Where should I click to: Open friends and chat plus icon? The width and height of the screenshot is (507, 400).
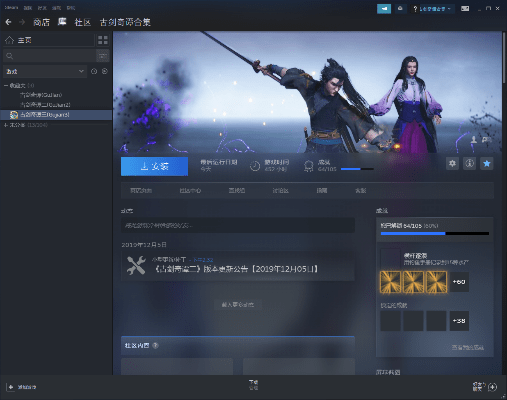[x=492, y=387]
